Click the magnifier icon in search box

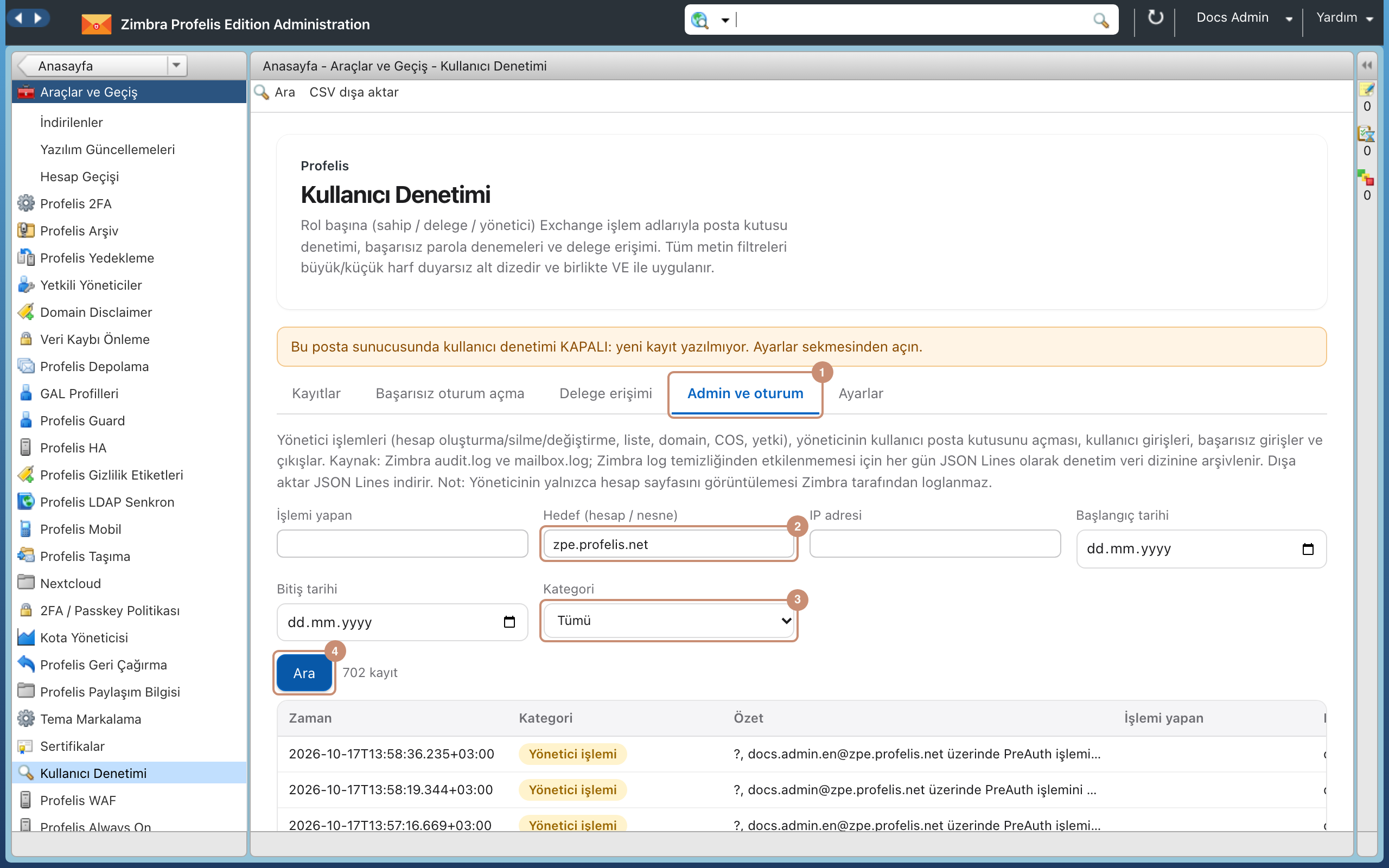point(1100,20)
